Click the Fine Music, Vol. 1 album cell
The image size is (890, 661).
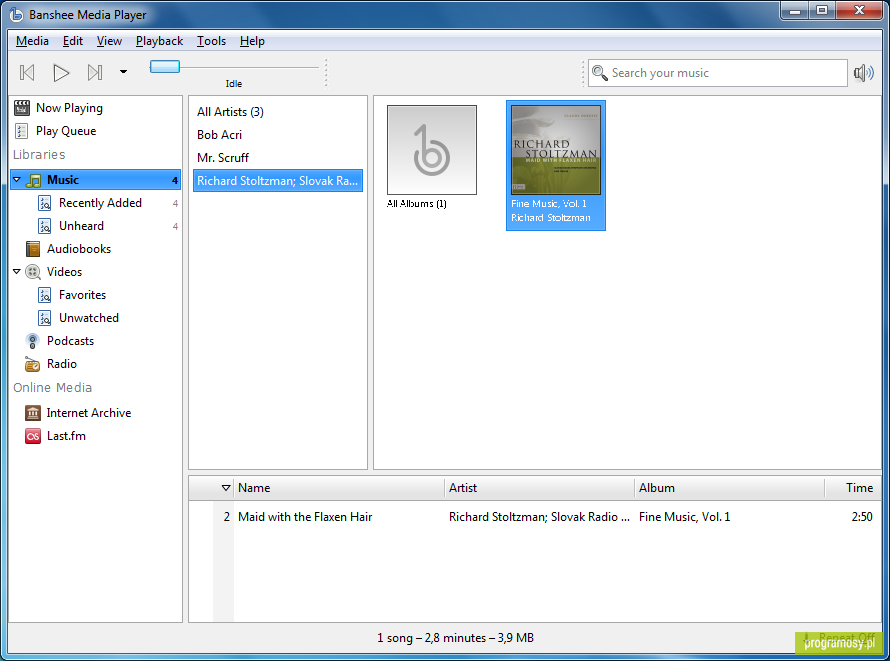(685, 517)
